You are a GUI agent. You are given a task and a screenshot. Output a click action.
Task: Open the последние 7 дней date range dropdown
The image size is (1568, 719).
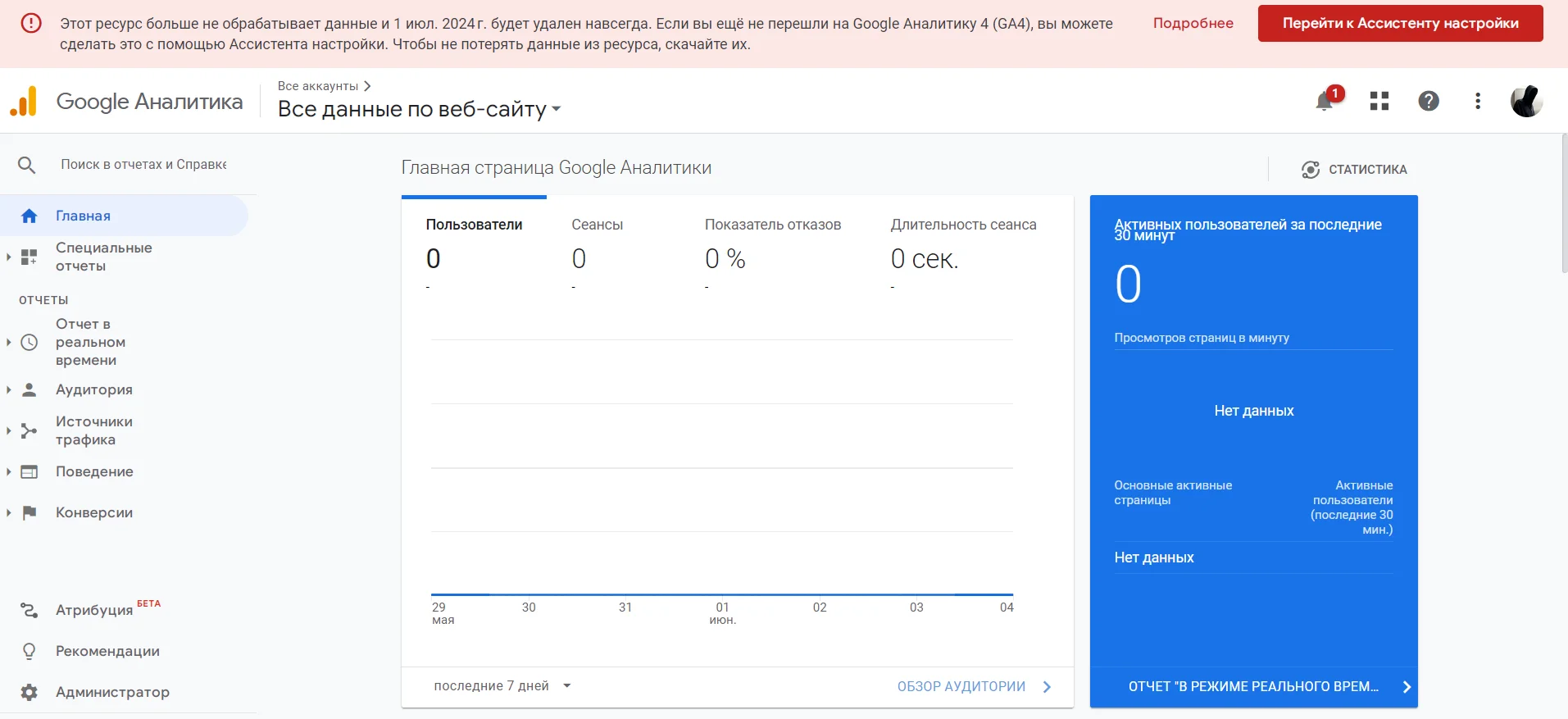(x=502, y=686)
